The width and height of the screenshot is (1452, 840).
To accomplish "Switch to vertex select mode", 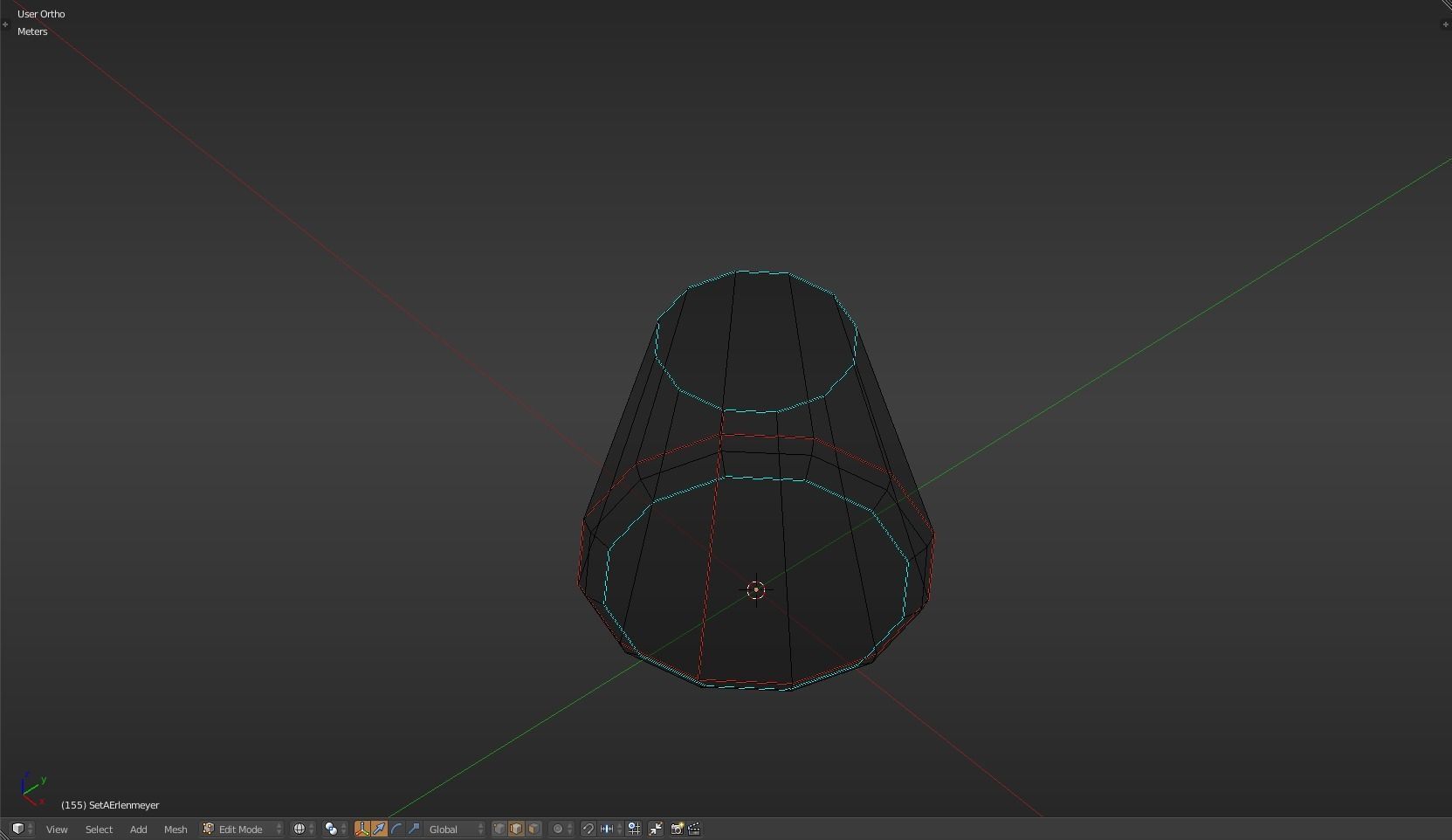I will pyautogui.click(x=499, y=829).
